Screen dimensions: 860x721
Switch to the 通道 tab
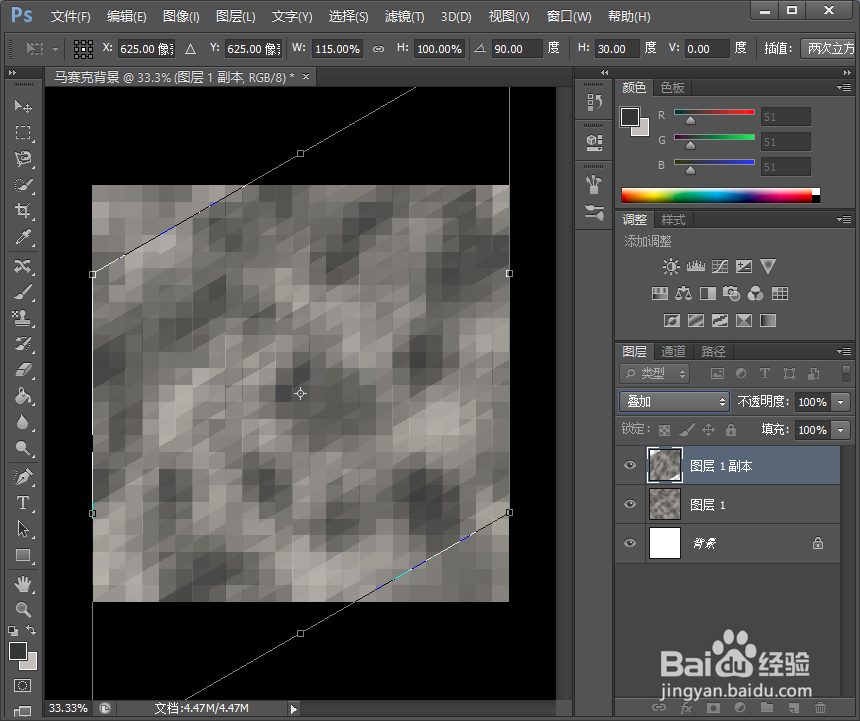click(673, 351)
